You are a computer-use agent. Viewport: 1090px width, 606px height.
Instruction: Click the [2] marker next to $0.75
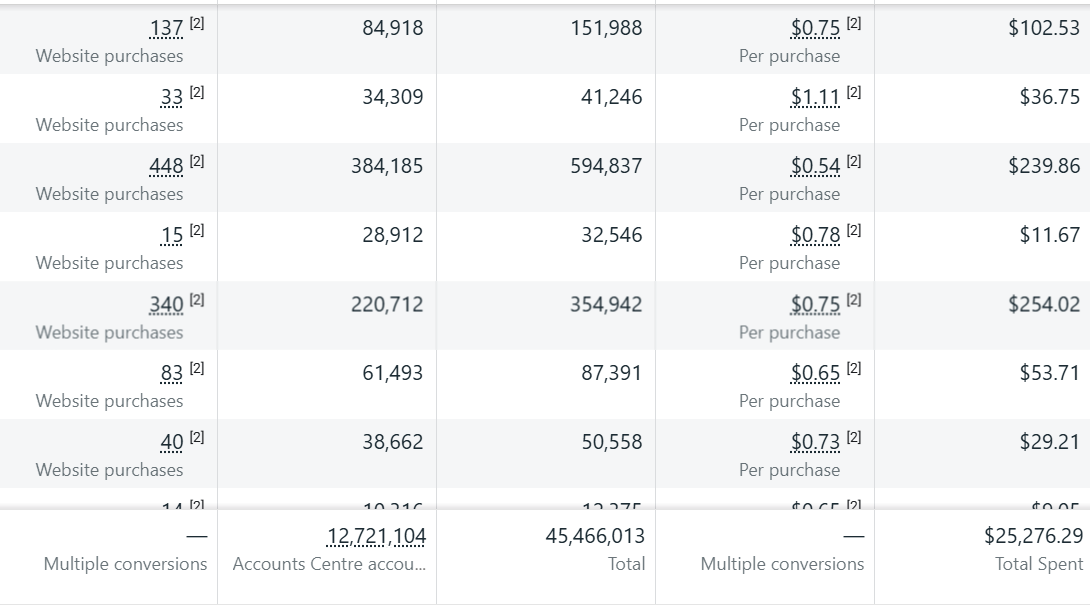point(852,22)
